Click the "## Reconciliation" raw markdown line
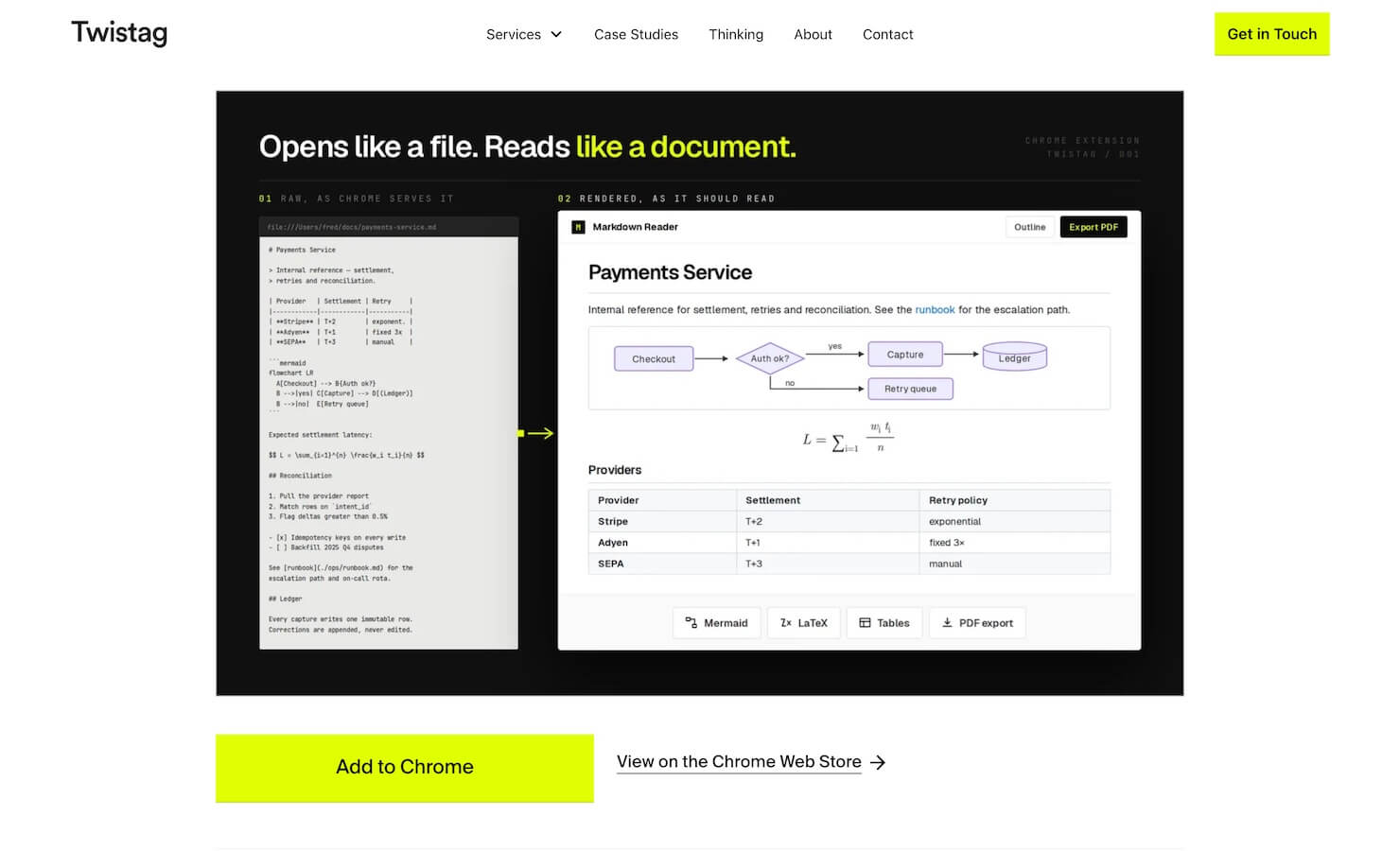This screenshot has width=1400, height=851. (x=300, y=476)
